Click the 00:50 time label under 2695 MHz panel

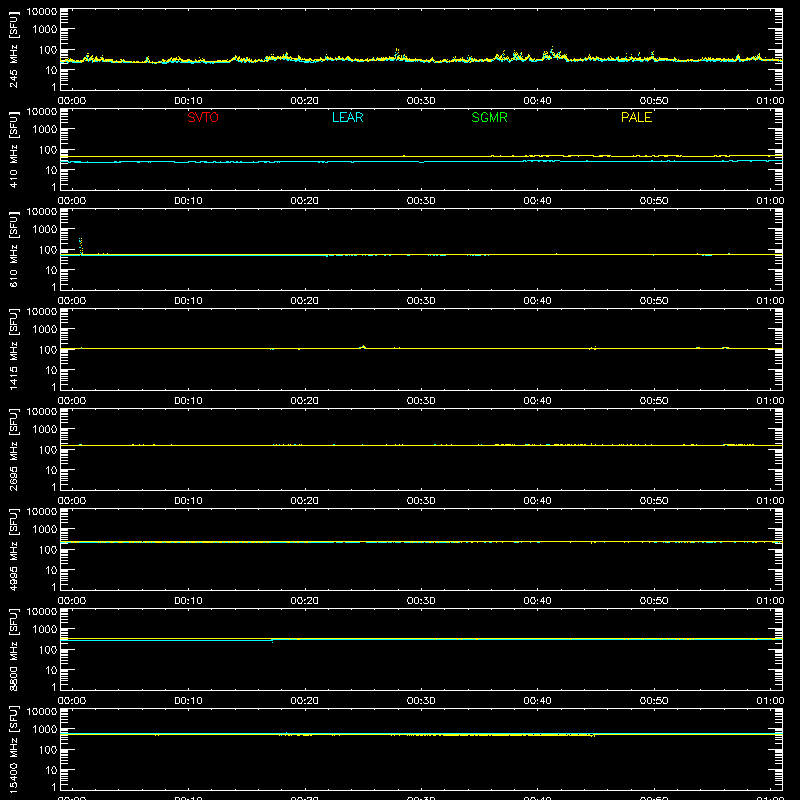click(x=654, y=501)
